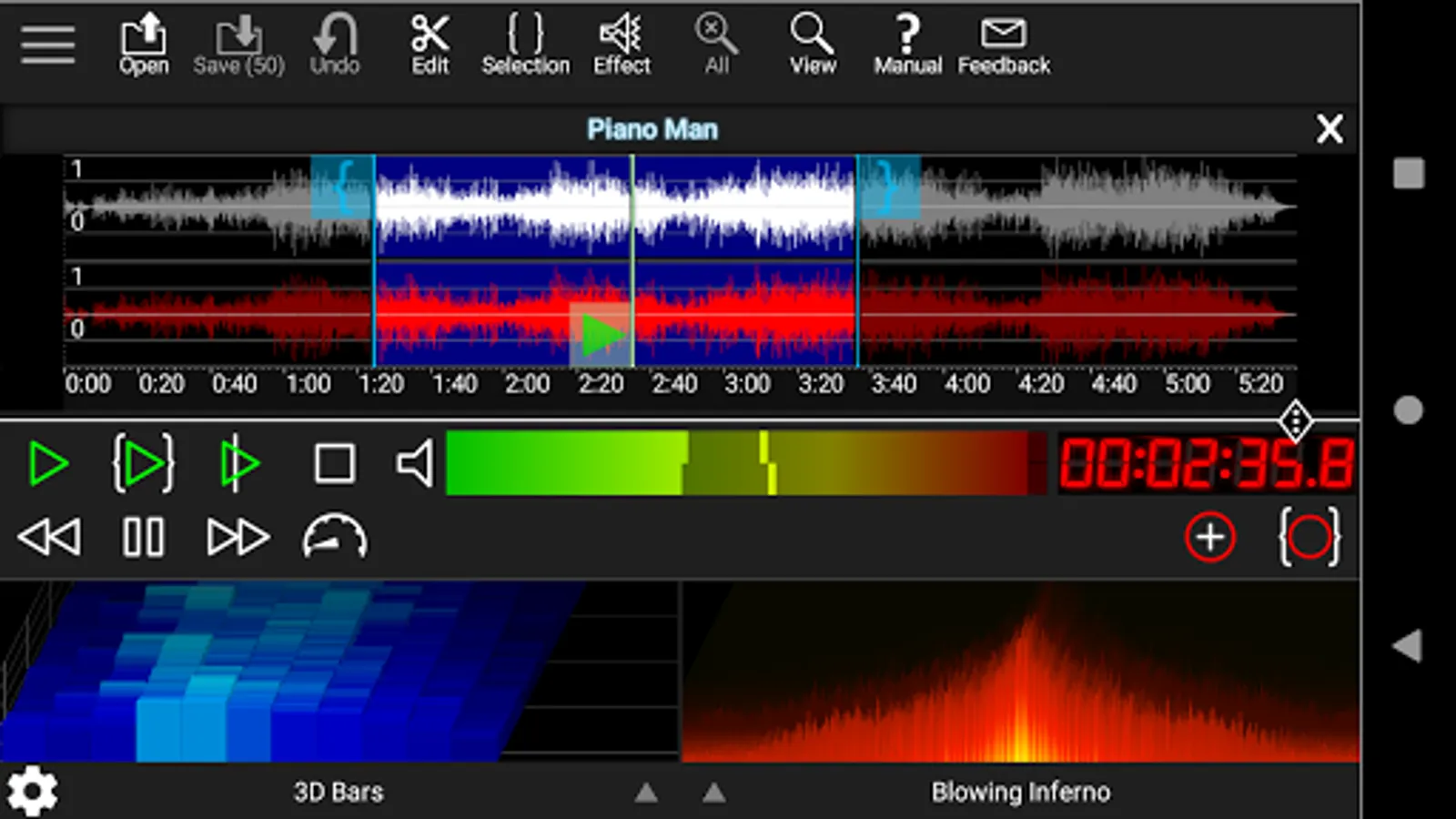Expand the 3D Bars visualizer chooser
The width and height of the screenshot is (1456, 819).
646,793
